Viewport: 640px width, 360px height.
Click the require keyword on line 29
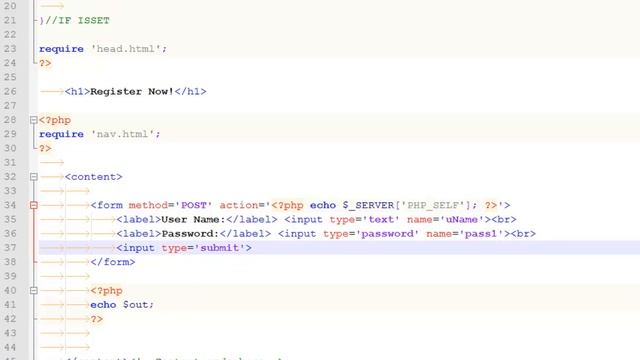coord(61,134)
